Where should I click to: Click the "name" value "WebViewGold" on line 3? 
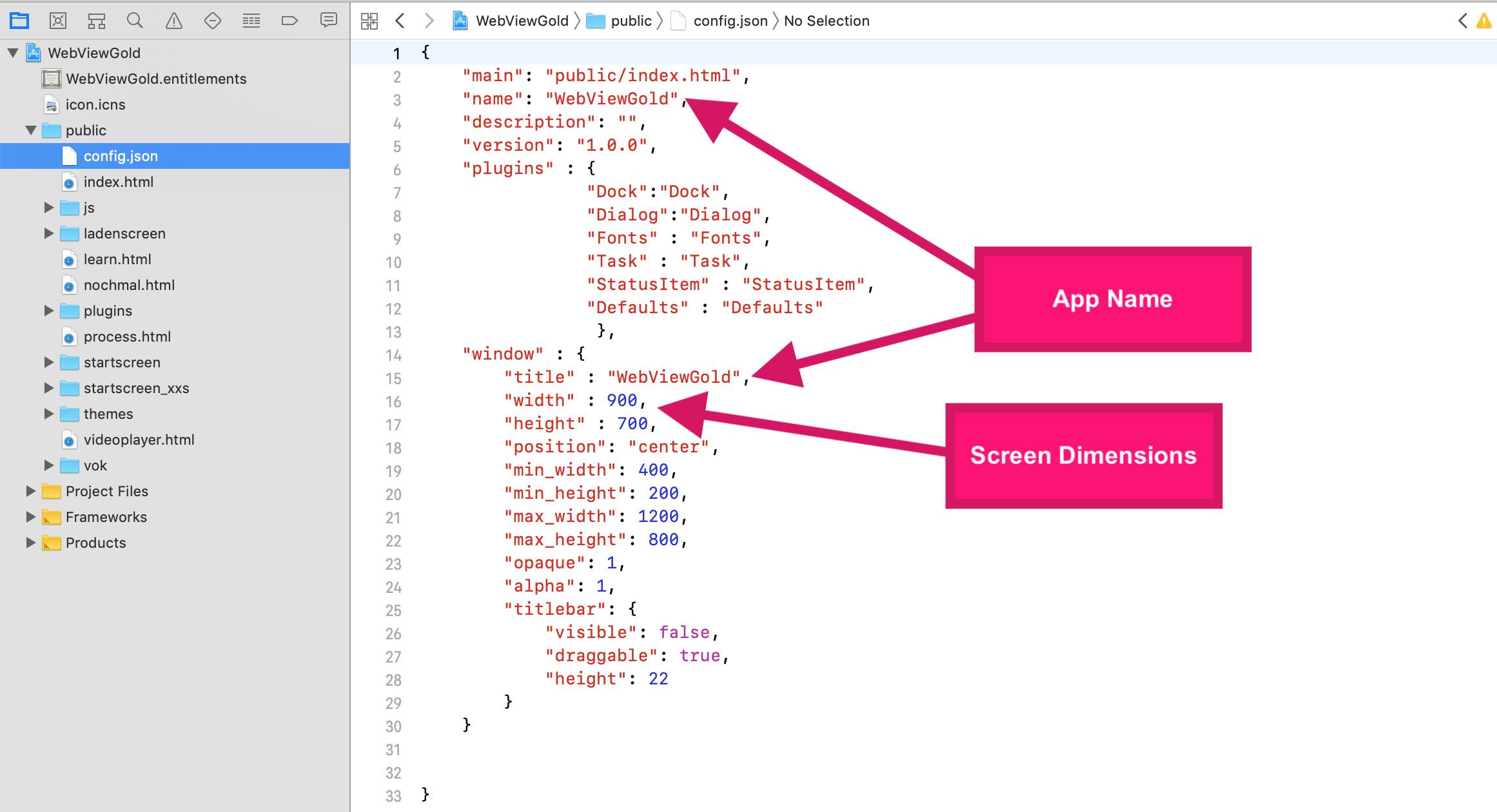pyautogui.click(x=612, y=99)
